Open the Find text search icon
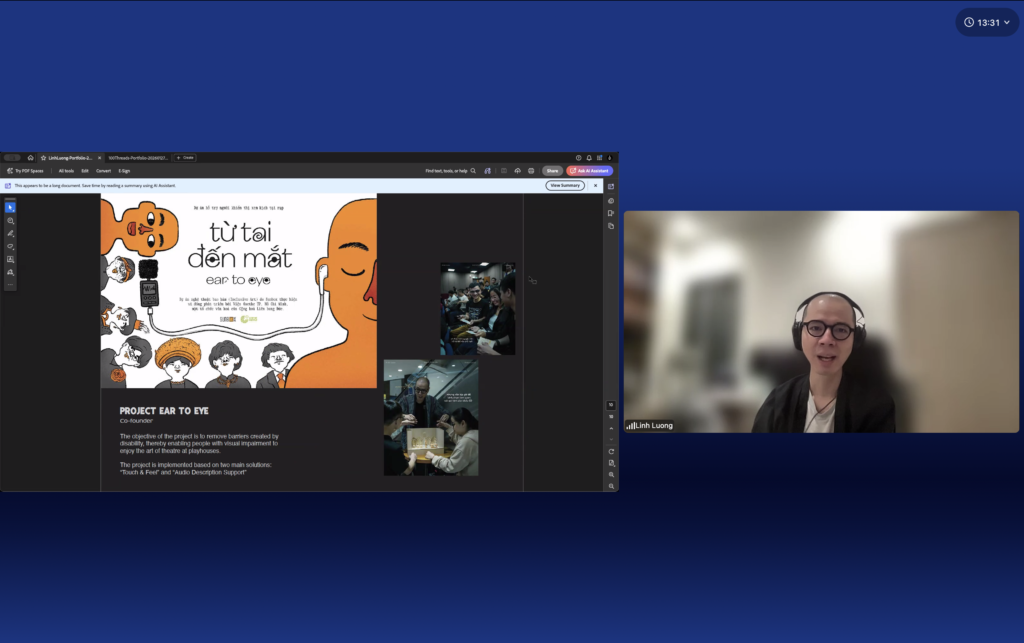The width and height of the screenshot is (1024, 643). tap(473, 171)
